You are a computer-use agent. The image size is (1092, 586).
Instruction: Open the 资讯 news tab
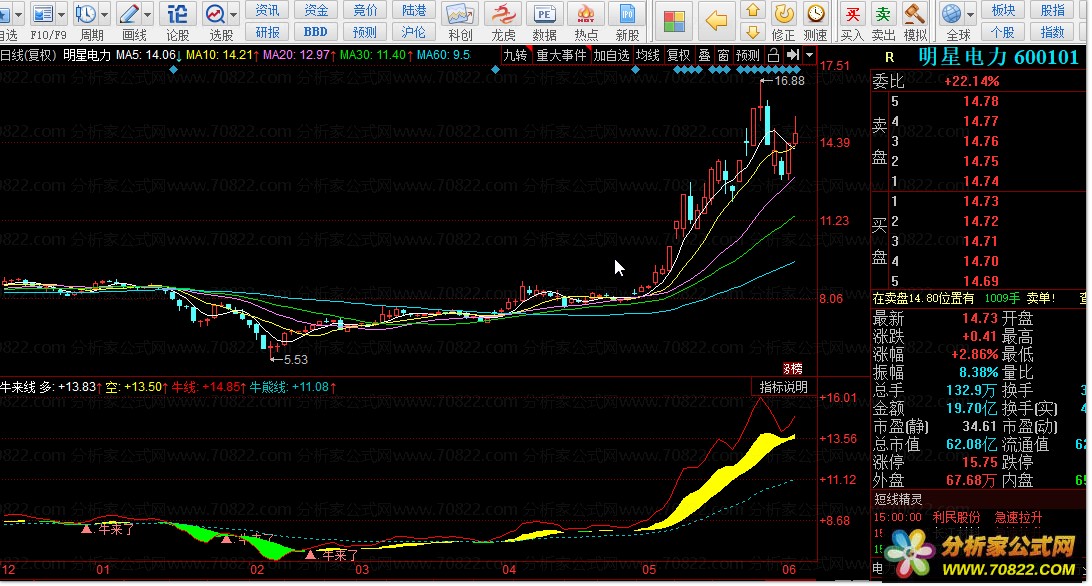pos(267,10)
